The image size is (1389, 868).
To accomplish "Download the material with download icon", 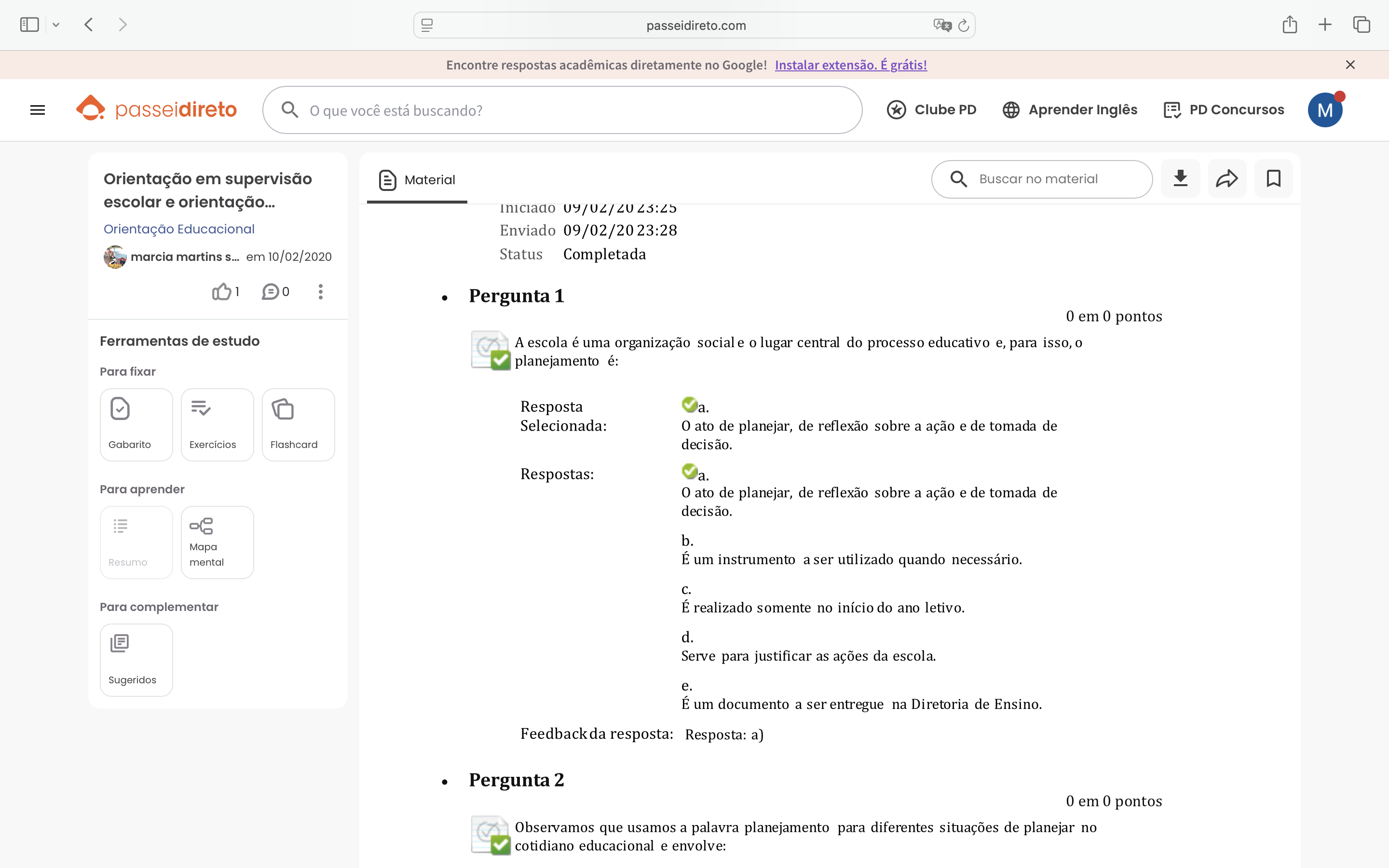I will [x=1180, y=178].
